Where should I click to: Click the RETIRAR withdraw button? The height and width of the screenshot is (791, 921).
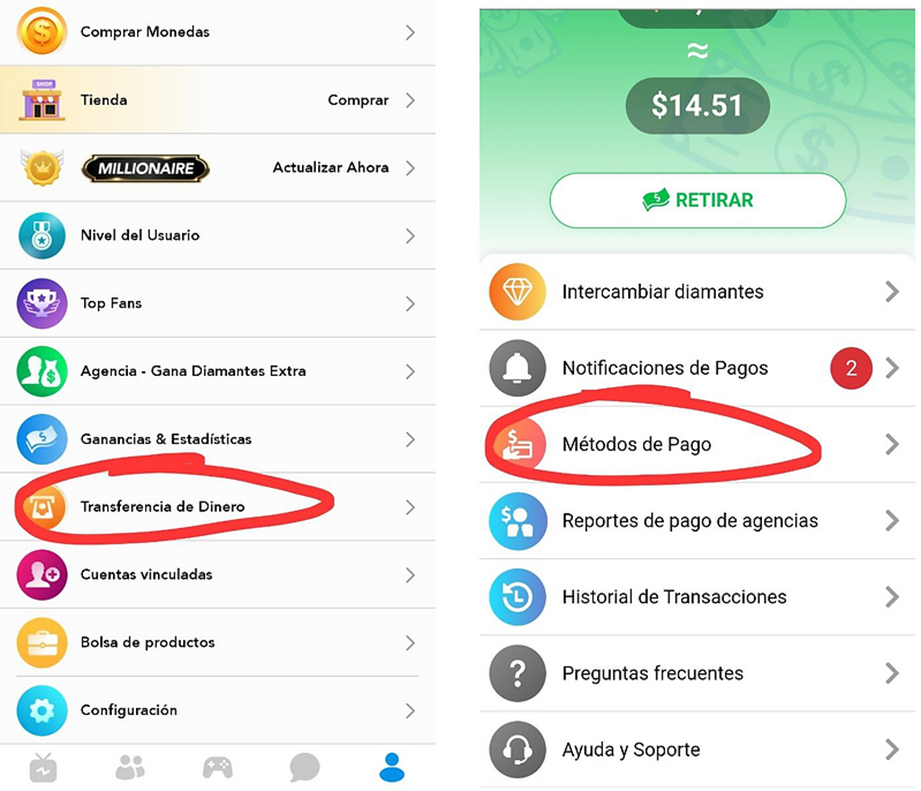click(x=698, y=200)
